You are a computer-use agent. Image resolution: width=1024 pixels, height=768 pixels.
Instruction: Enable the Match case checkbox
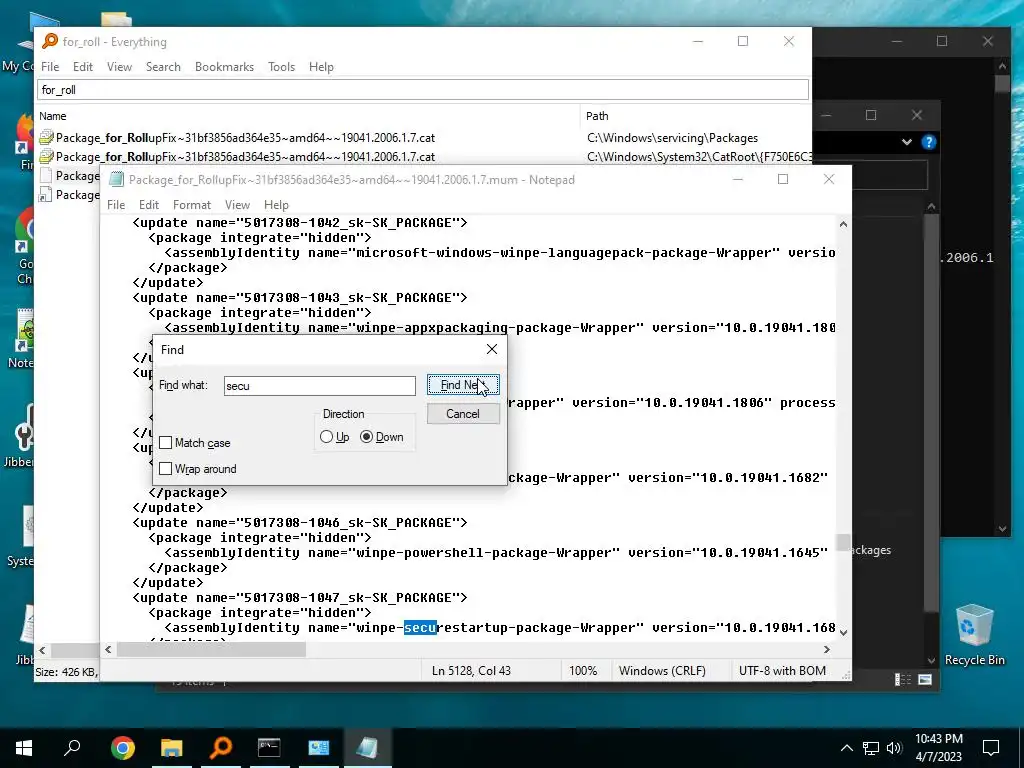point(166,443)
